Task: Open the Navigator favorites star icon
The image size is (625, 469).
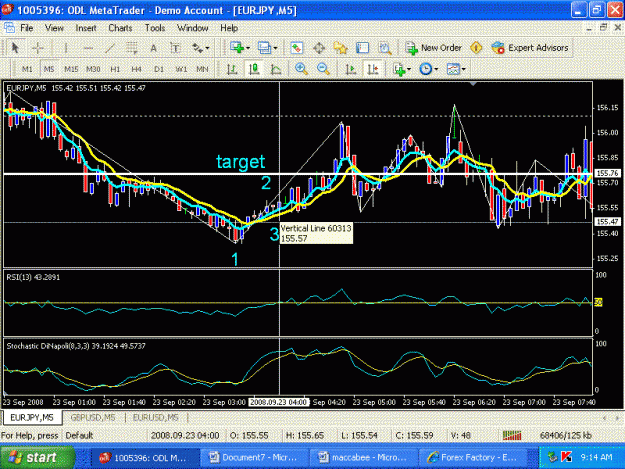Action: [340, 48]
